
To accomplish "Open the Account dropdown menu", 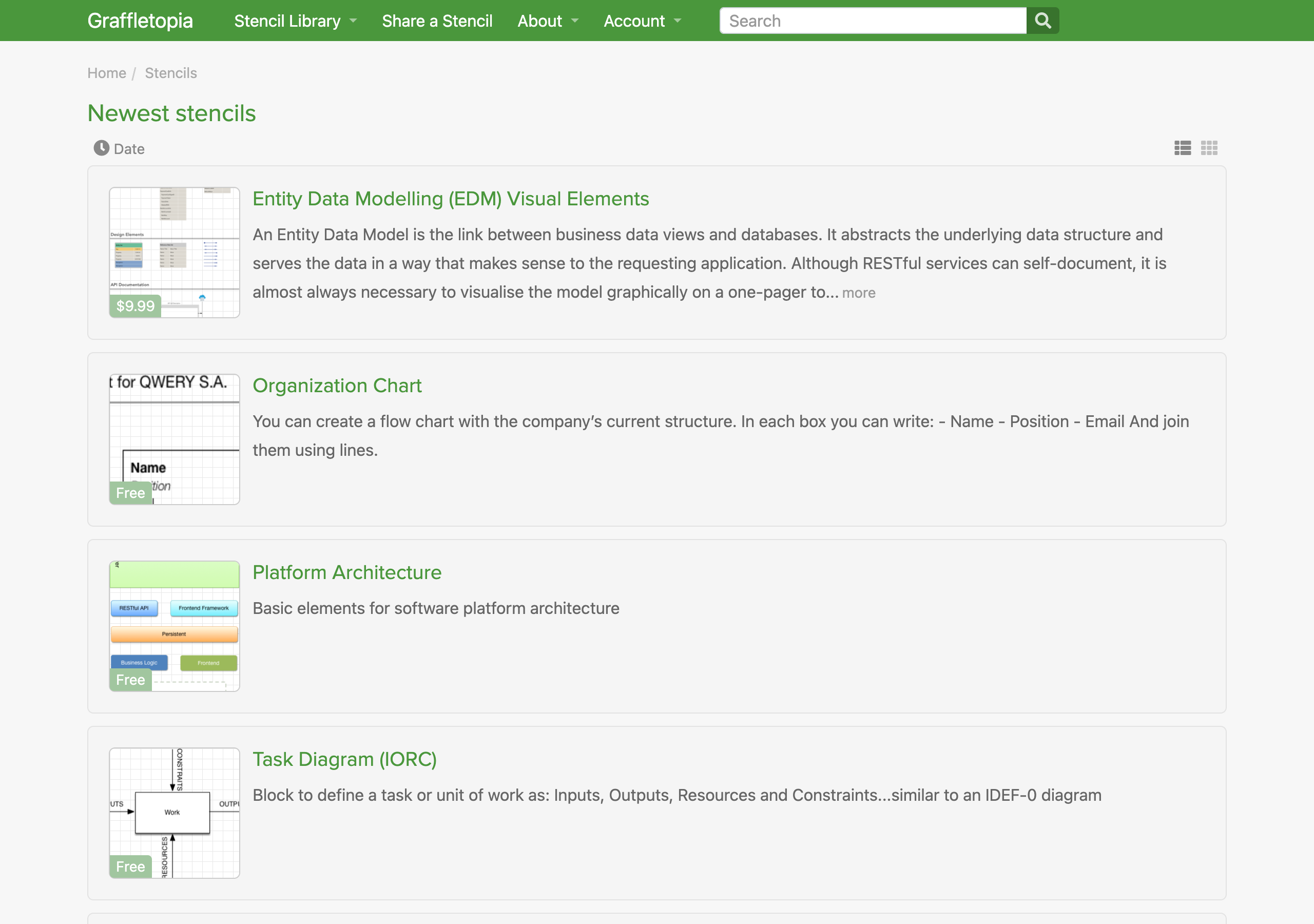I will tap(642, 21).
